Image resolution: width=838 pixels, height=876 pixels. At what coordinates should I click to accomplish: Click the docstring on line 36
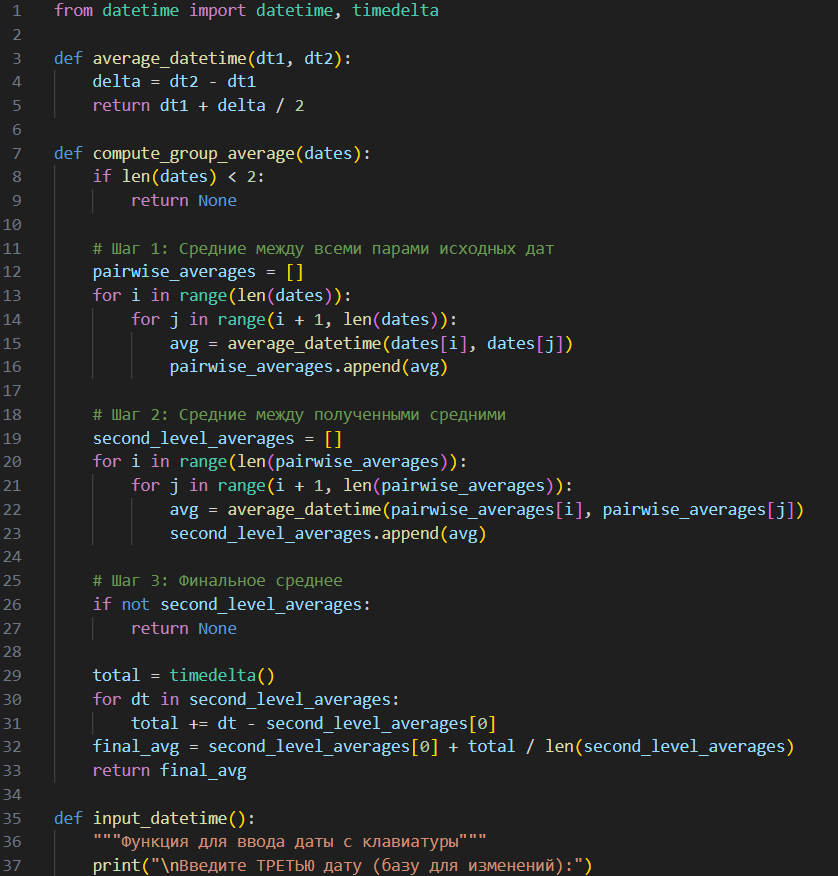(289, 842)
